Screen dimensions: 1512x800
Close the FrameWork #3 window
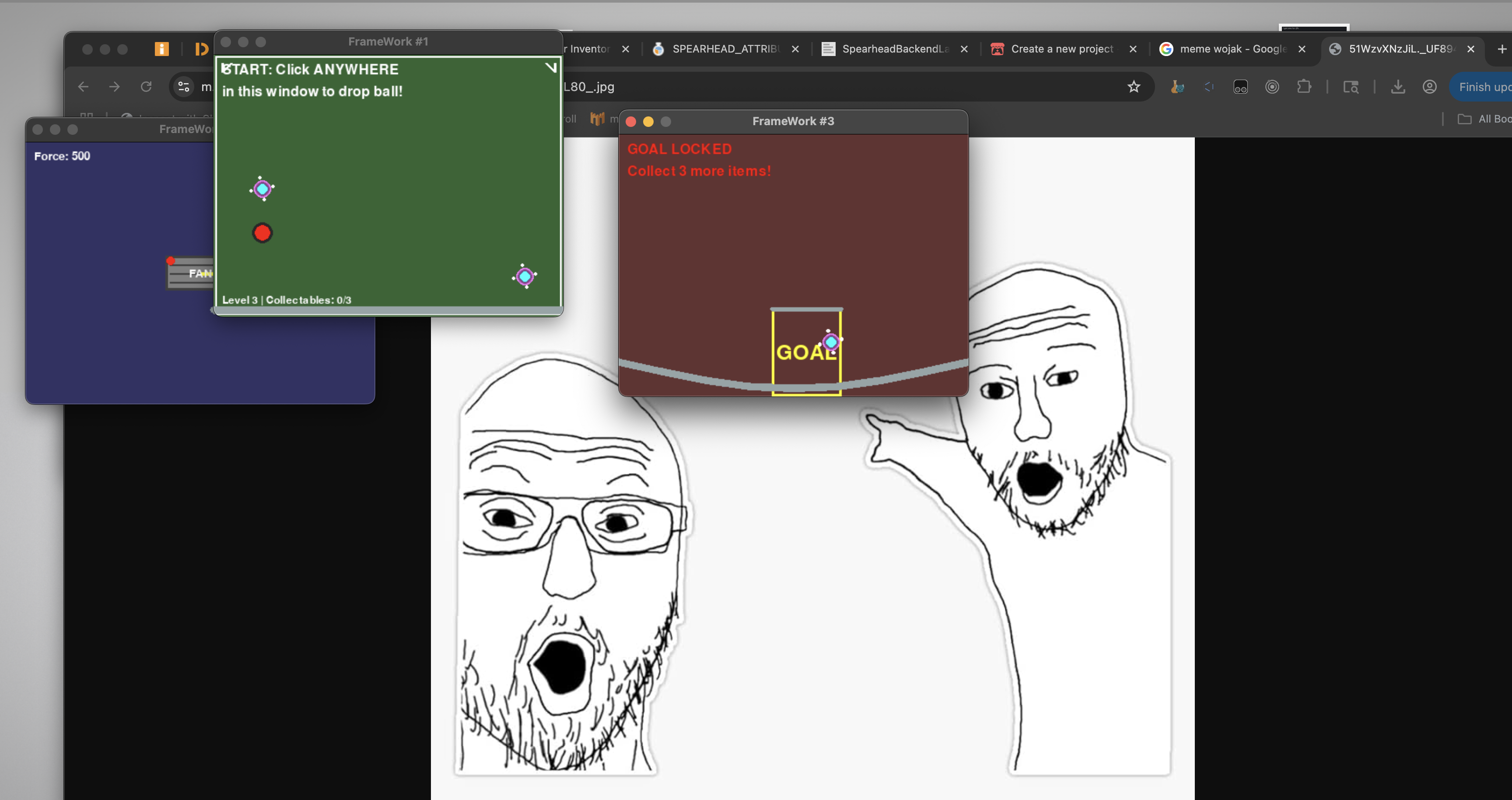coord(631,122)
